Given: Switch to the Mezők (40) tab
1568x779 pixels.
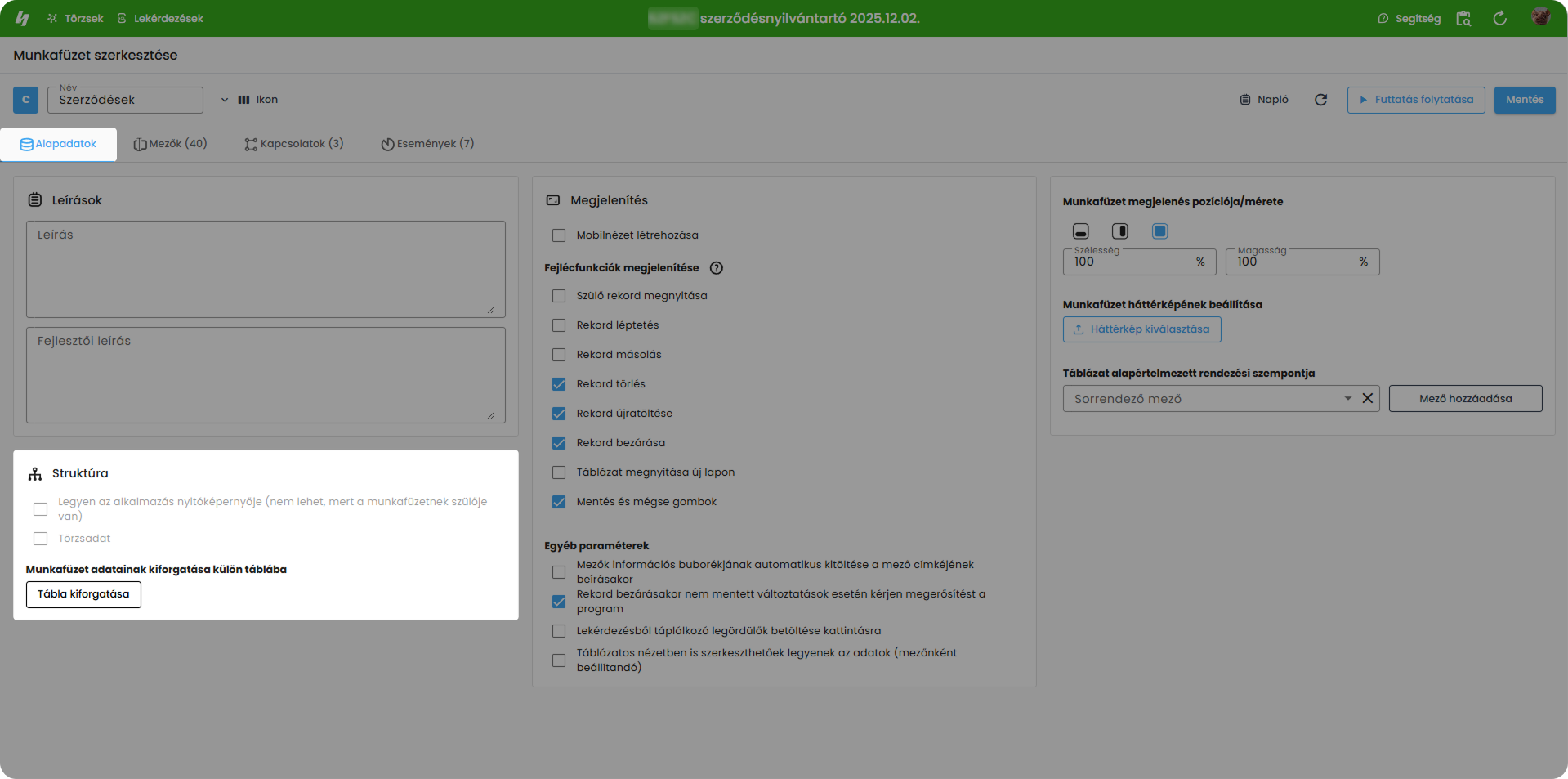Looking at the screenshot, I should pos(170,144).
